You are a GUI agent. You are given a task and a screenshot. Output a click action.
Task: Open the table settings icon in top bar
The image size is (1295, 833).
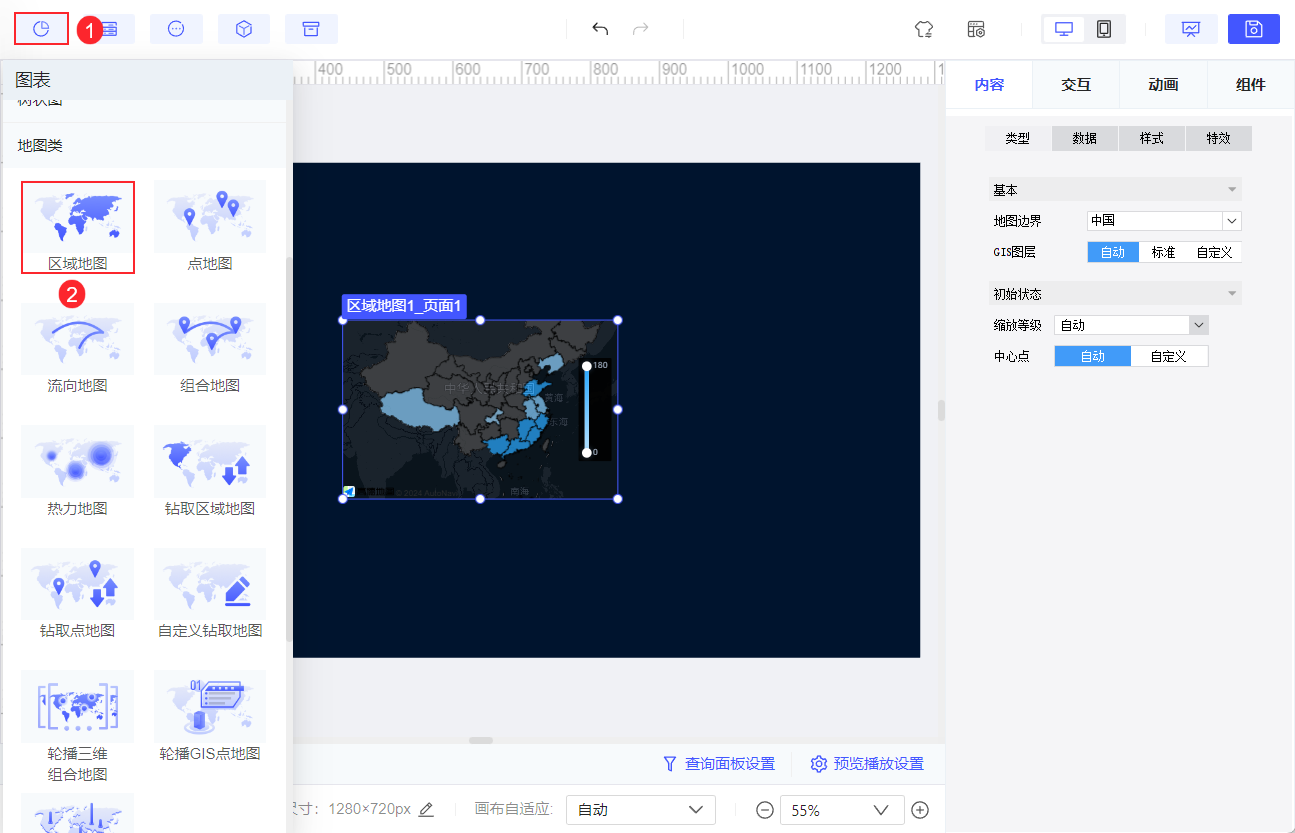(x=976, y=29)
